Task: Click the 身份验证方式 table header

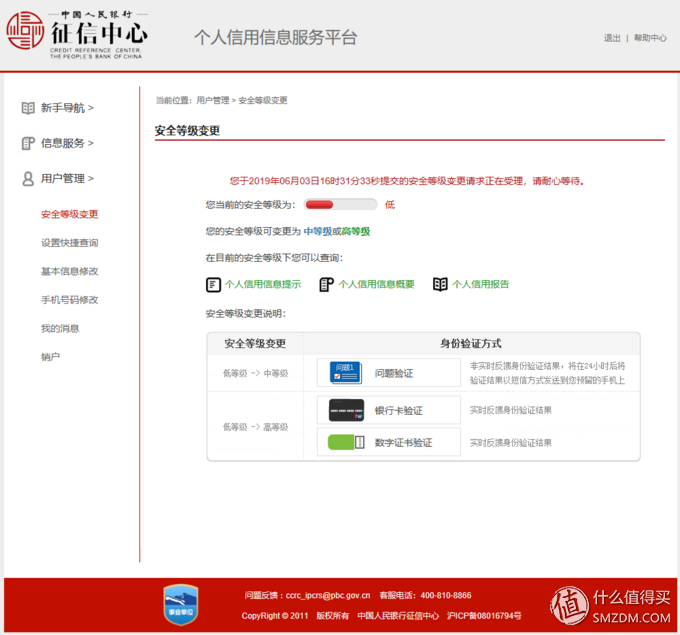Action: 471,344
